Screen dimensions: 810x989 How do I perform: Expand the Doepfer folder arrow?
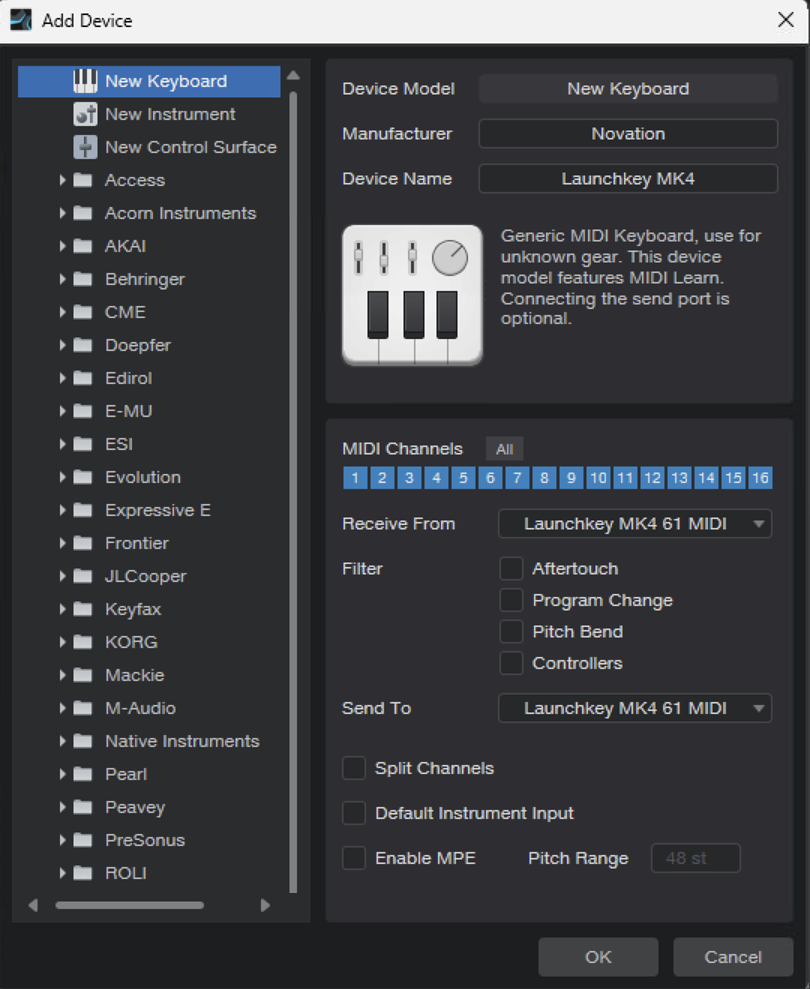pos(62,345)
